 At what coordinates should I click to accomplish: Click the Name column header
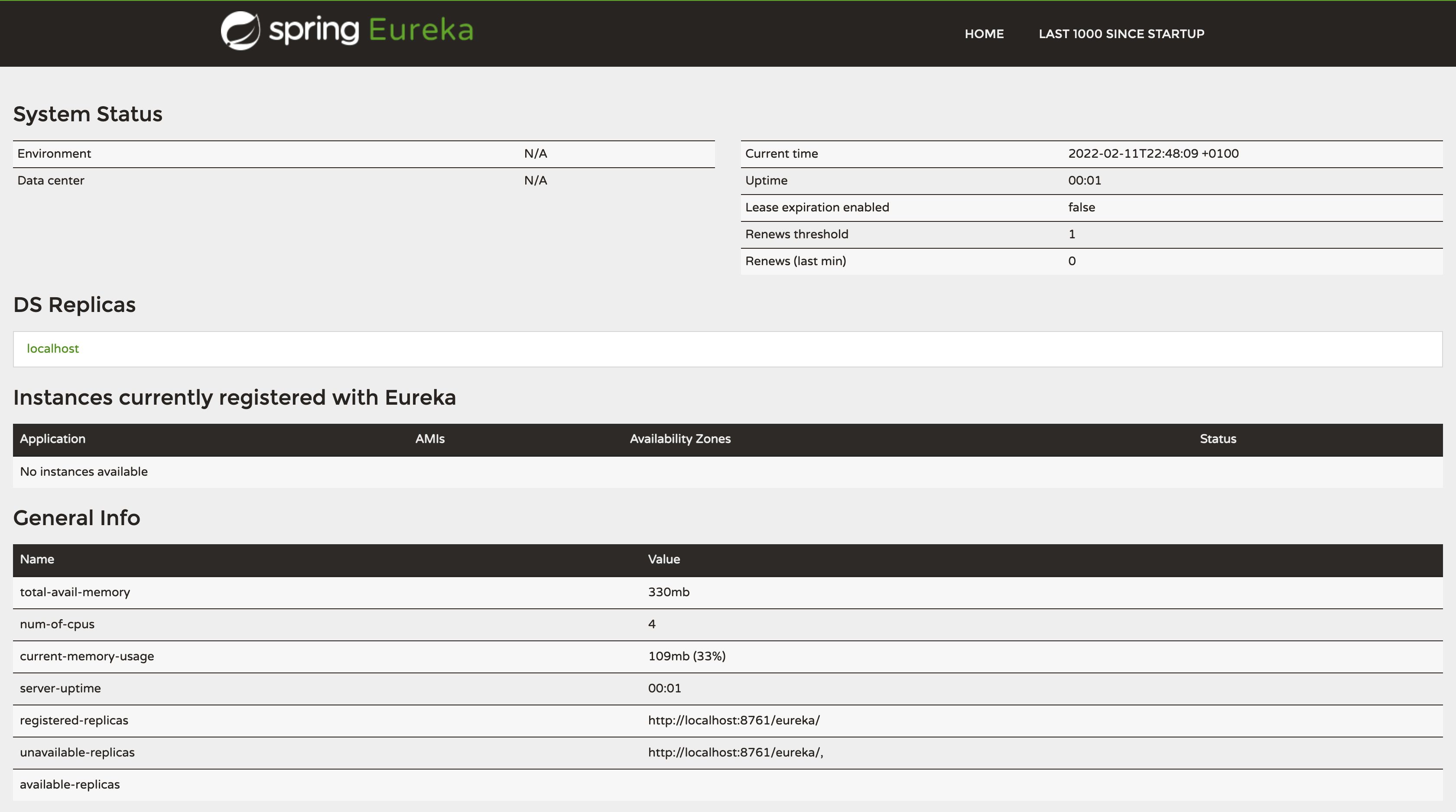[x=37, y=559]
